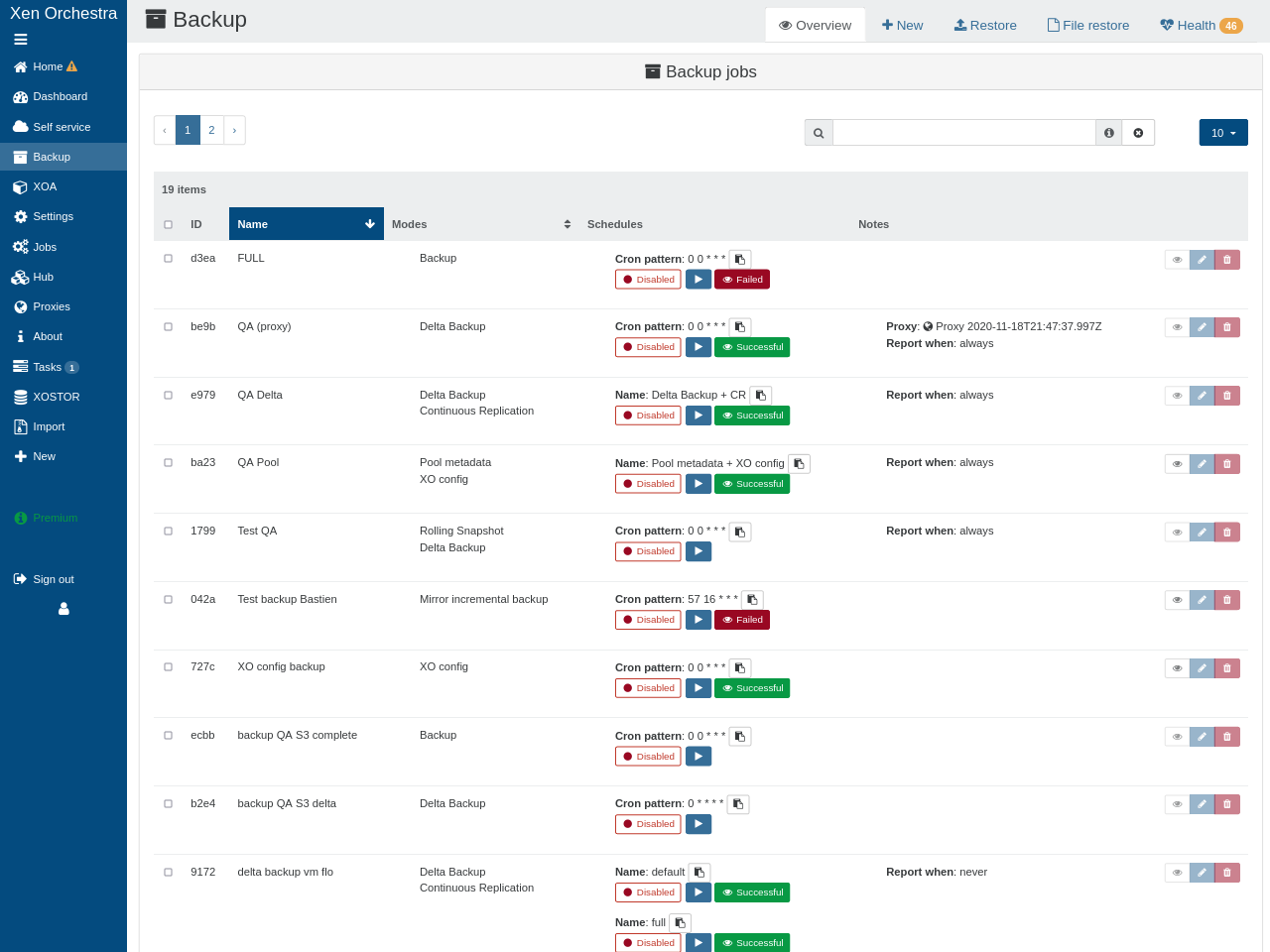Viewport: 1270px width, 952px height.
Task: Toggle the select-all checkbox in header
Action: [x=169, y=224]
